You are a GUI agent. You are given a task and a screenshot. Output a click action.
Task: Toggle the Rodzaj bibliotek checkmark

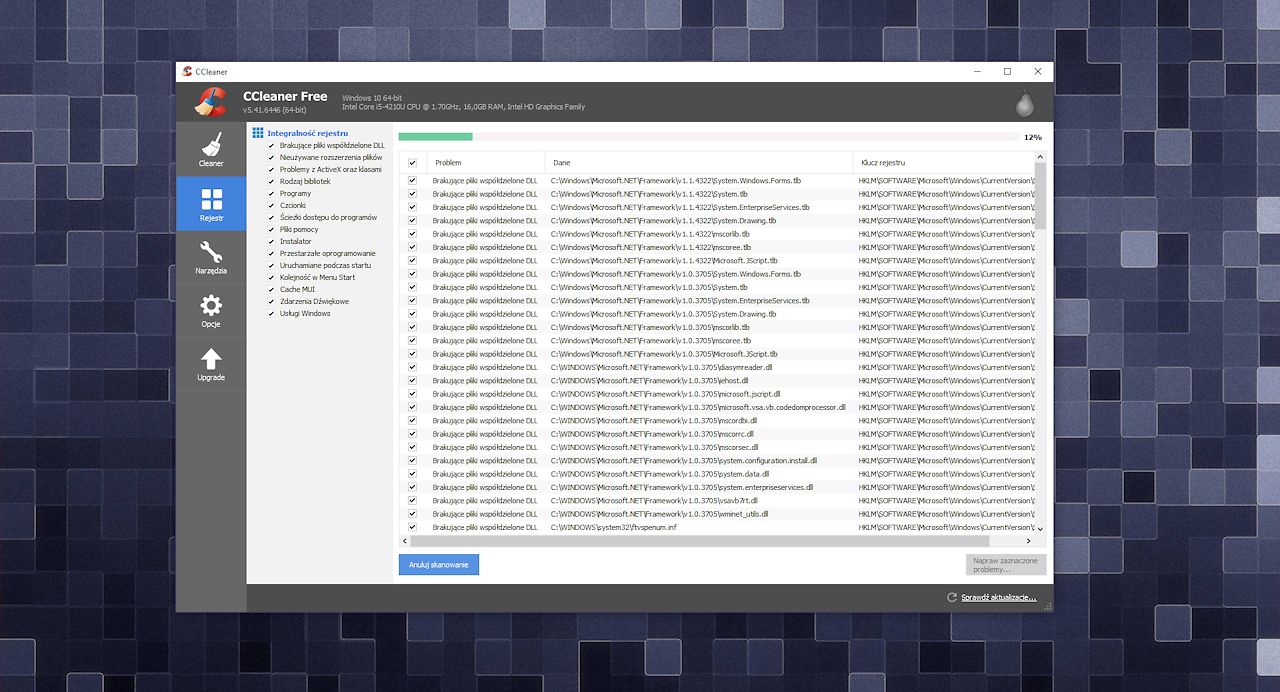click(271, 181)
